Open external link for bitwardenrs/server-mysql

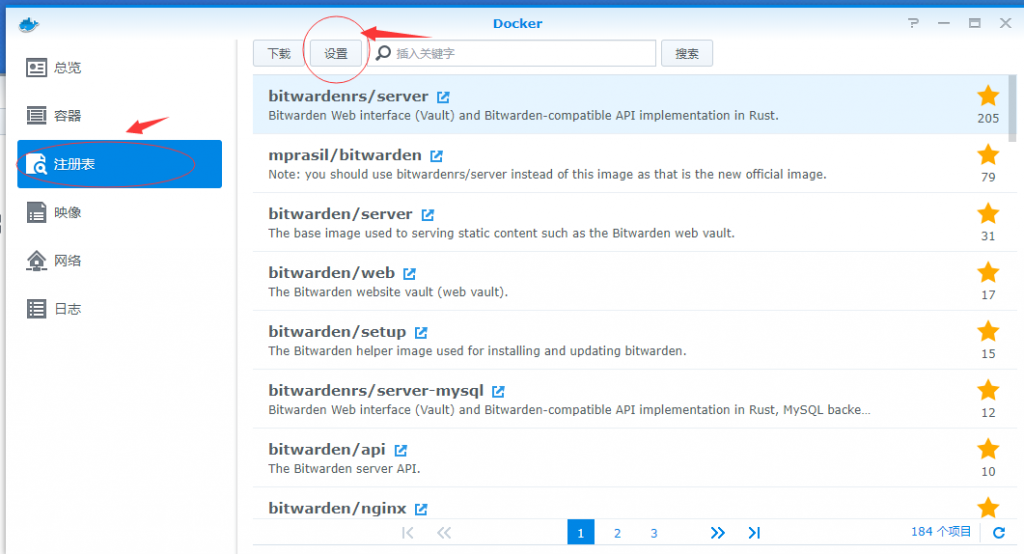coord(498,391)
